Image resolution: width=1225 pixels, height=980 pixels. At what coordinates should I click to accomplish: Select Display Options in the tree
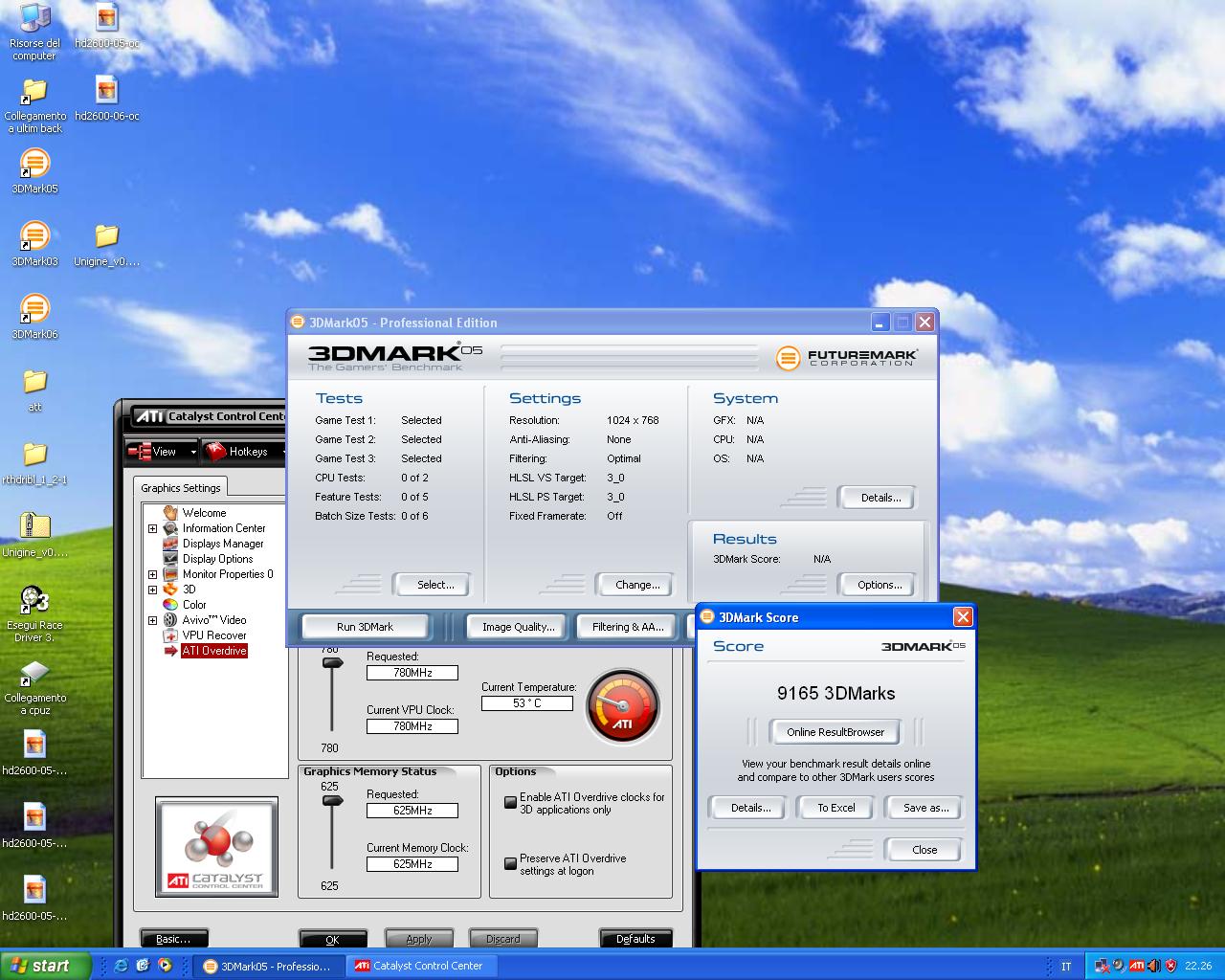coord(218,559)
